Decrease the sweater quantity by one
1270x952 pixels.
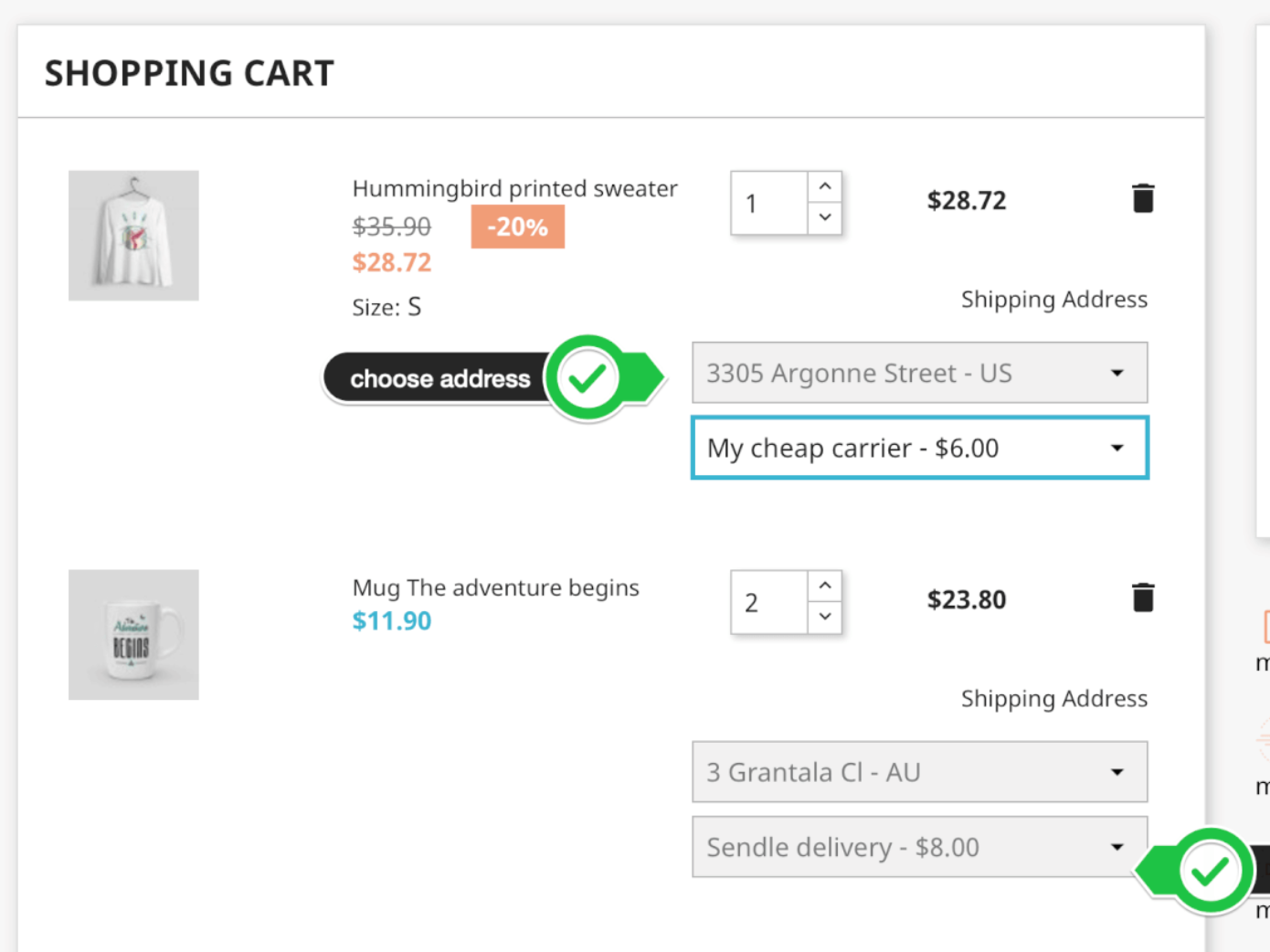825,217
